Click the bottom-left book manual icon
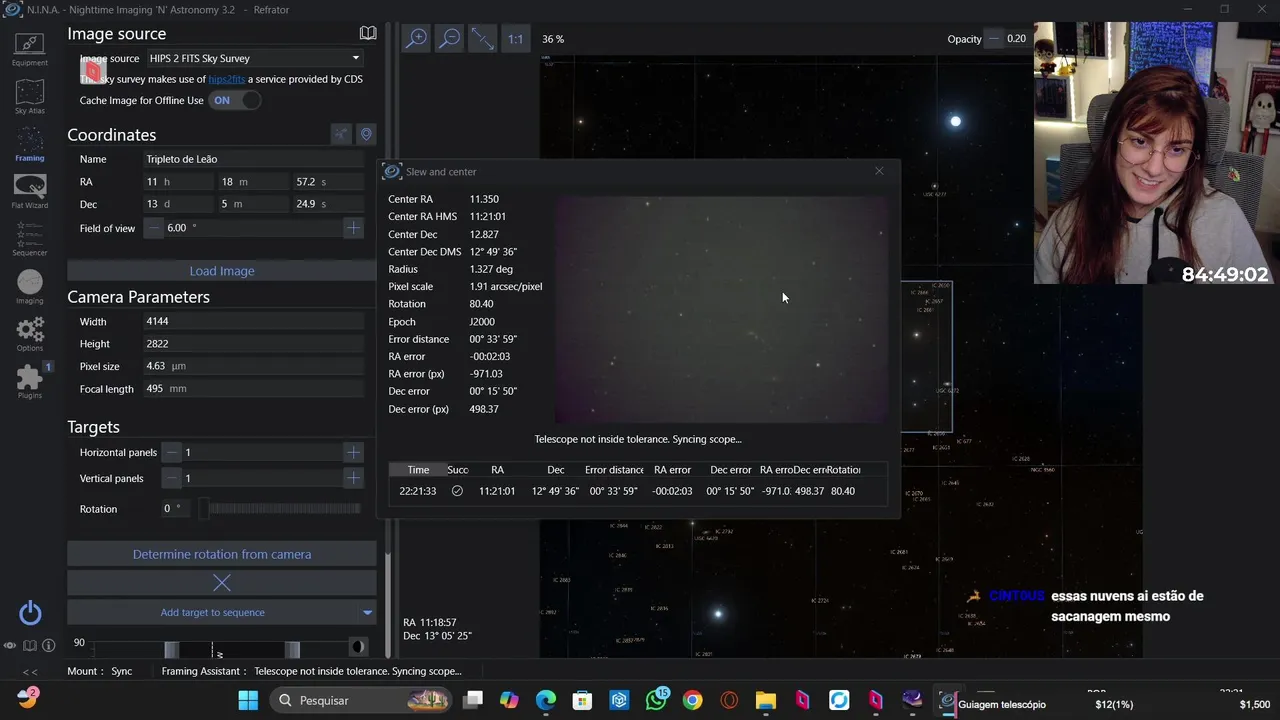Image resolution: width=1280 pixels, height=720 pixels. (x=29, y=646)
